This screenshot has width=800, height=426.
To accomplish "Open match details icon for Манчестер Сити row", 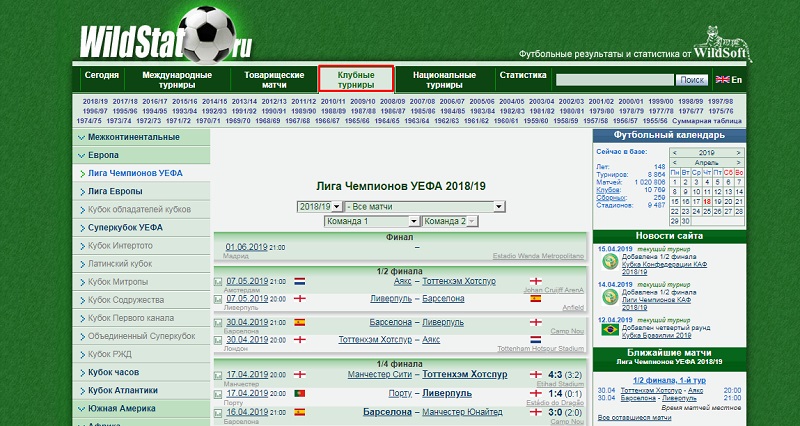I will [x=219, y=374].
